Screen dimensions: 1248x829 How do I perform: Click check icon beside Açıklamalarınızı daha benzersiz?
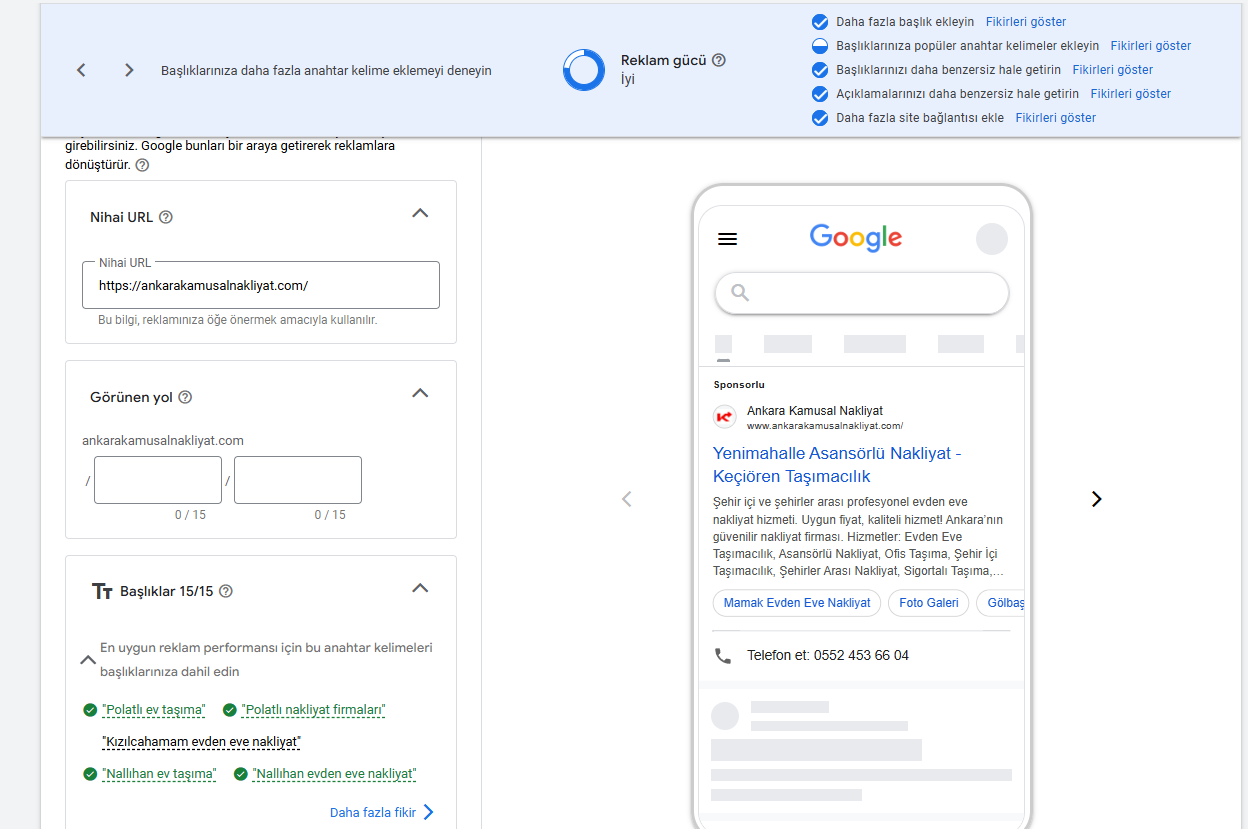point(820,94)
